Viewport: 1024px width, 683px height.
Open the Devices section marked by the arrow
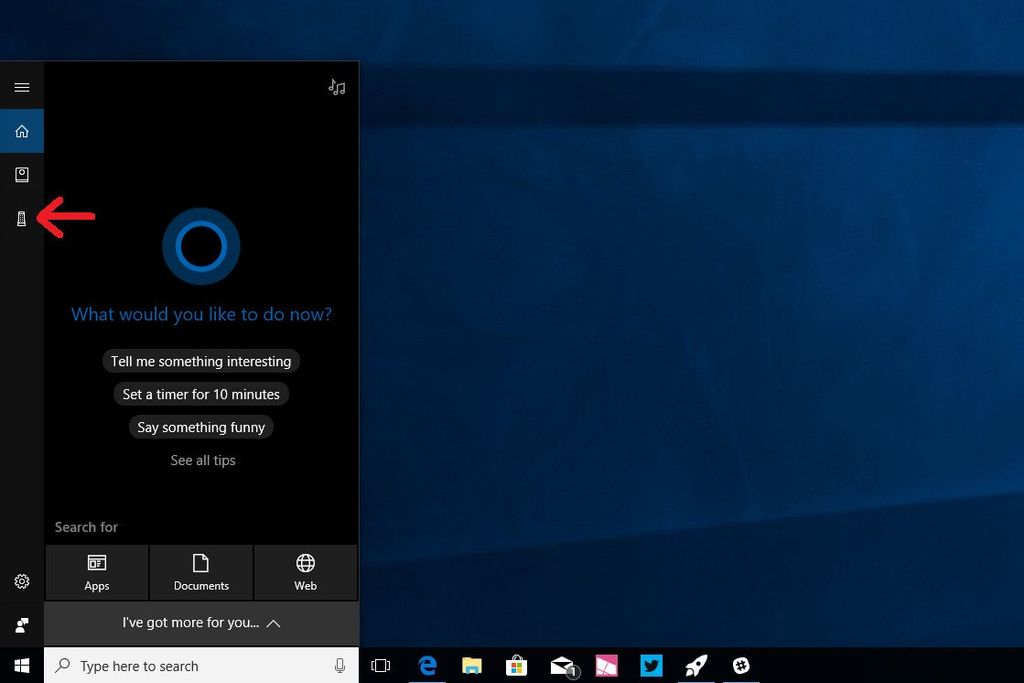coord(21,217)
